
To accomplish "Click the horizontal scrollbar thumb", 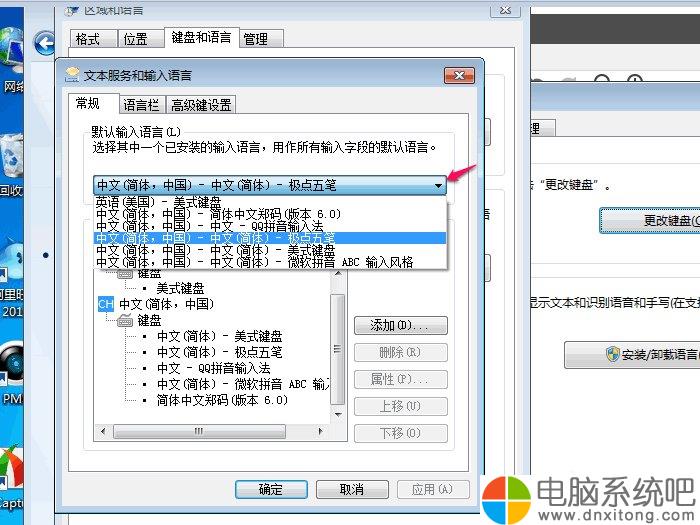I will 199,431.
